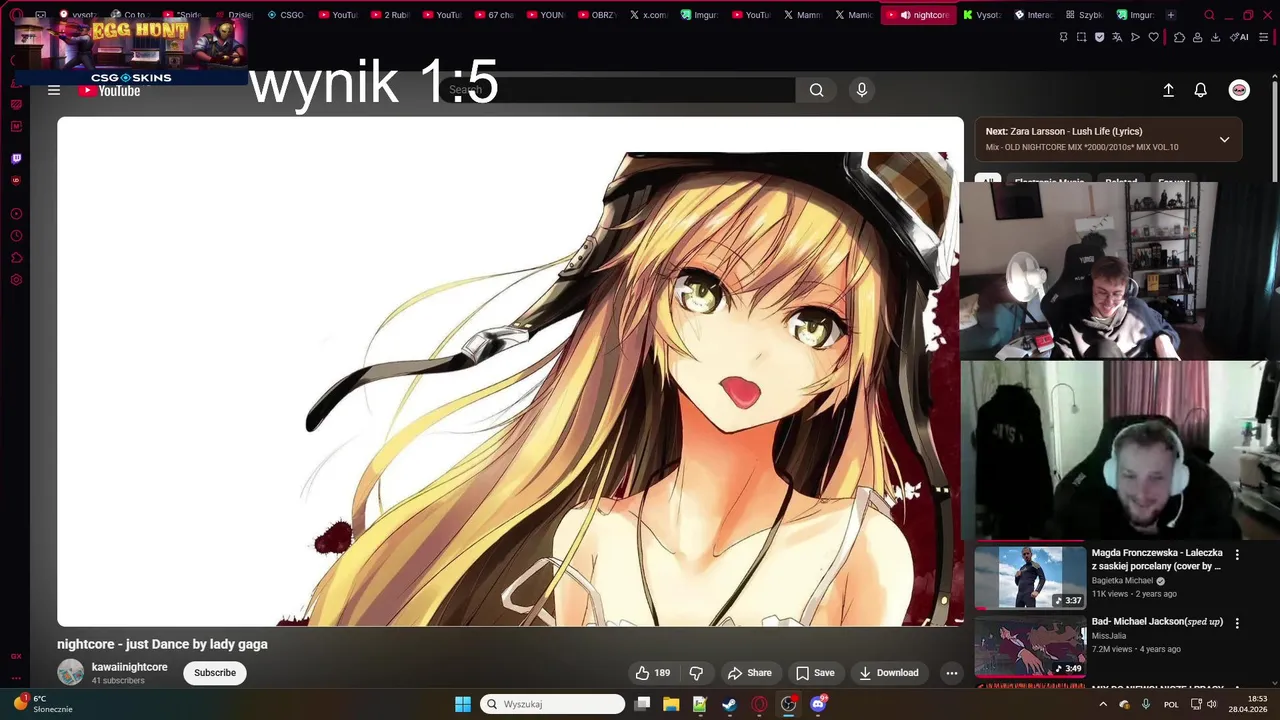
Task: Open the YouTube create/upload icon
Action: (x=1168, y=90)
